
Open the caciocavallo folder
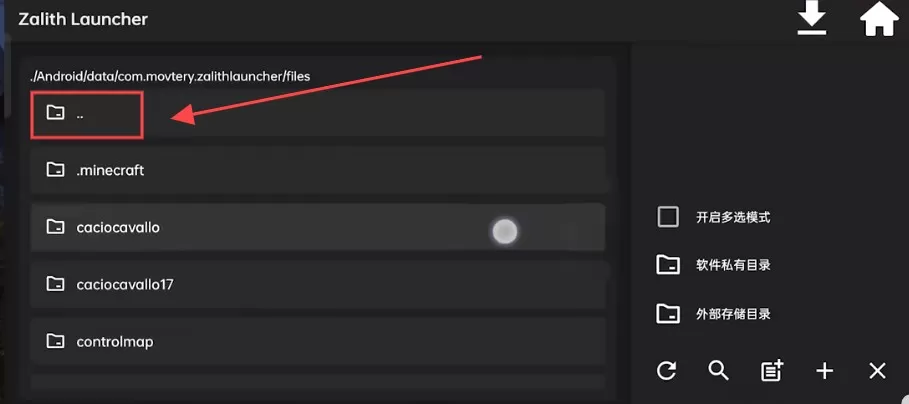pyautogui.click(x=318, y=227)
